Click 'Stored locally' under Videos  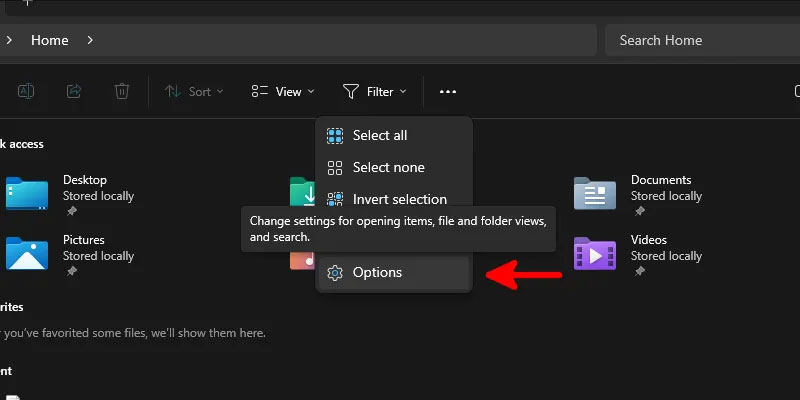(x=666, y=256)
